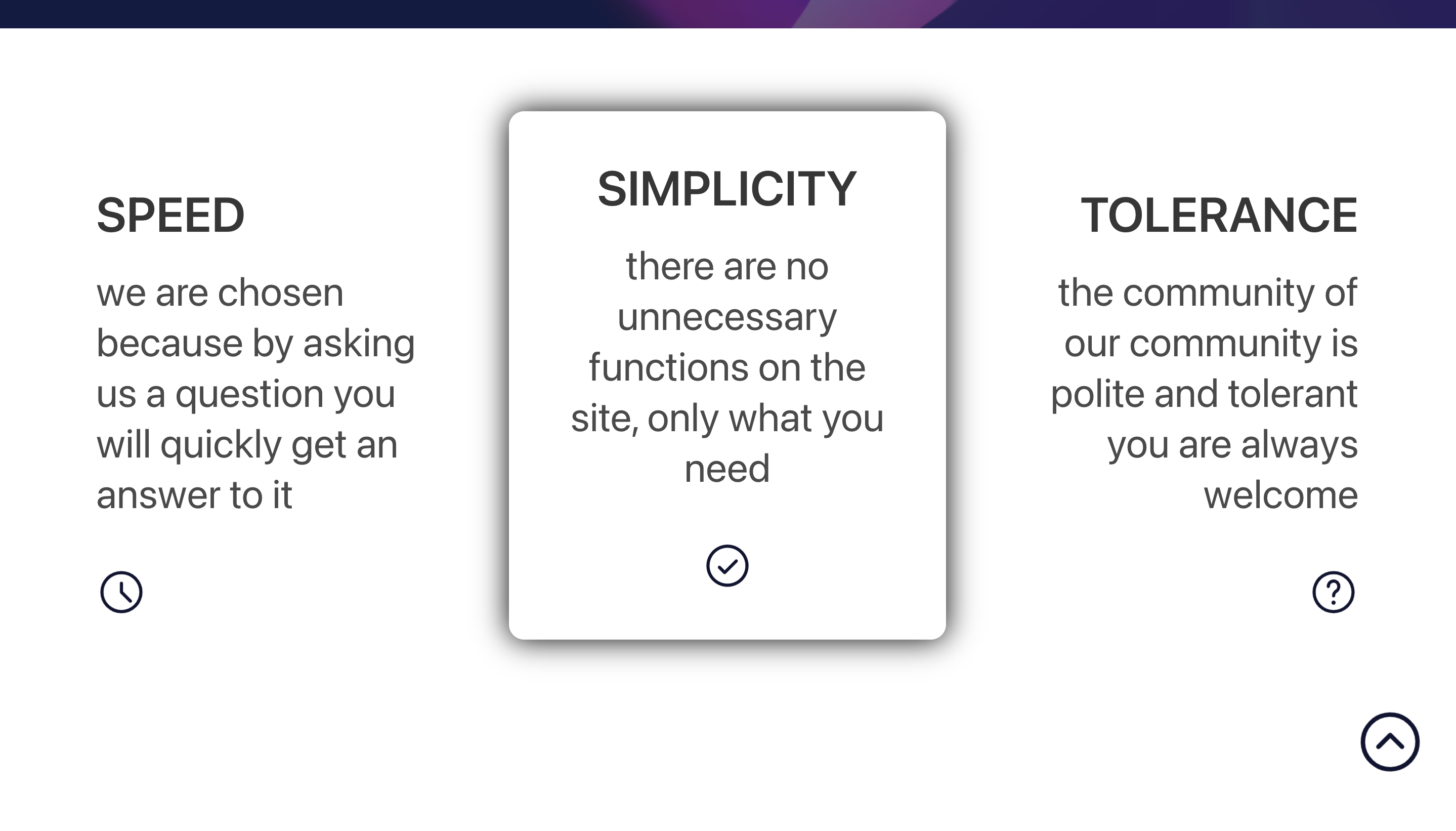Click the scroll-to-top chevron button
The height and width of the screenshot is (831, 1456).
pos(1390,741)
